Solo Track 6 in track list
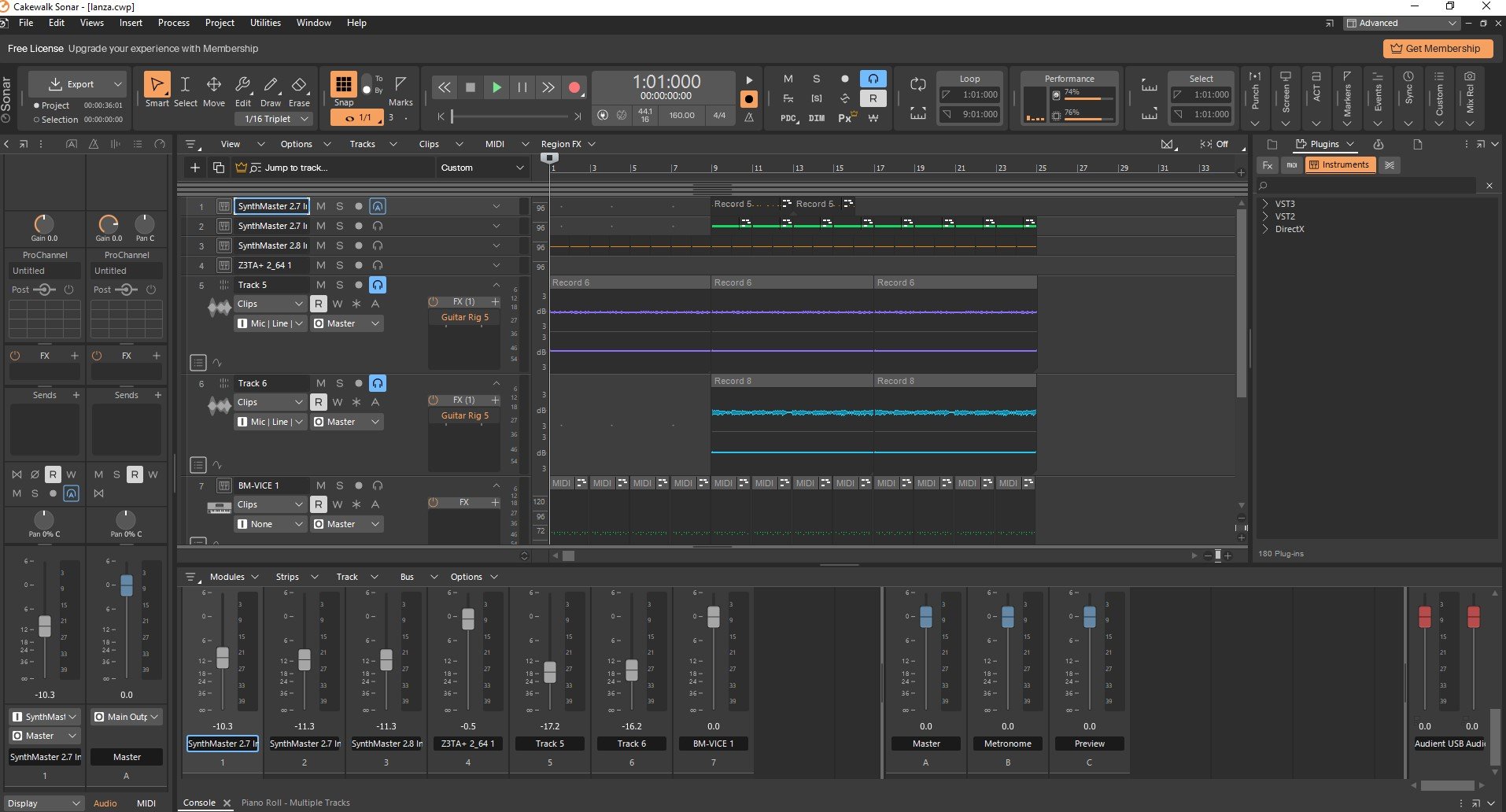Viewport: 1506px width, 812px height. (340, 383)
